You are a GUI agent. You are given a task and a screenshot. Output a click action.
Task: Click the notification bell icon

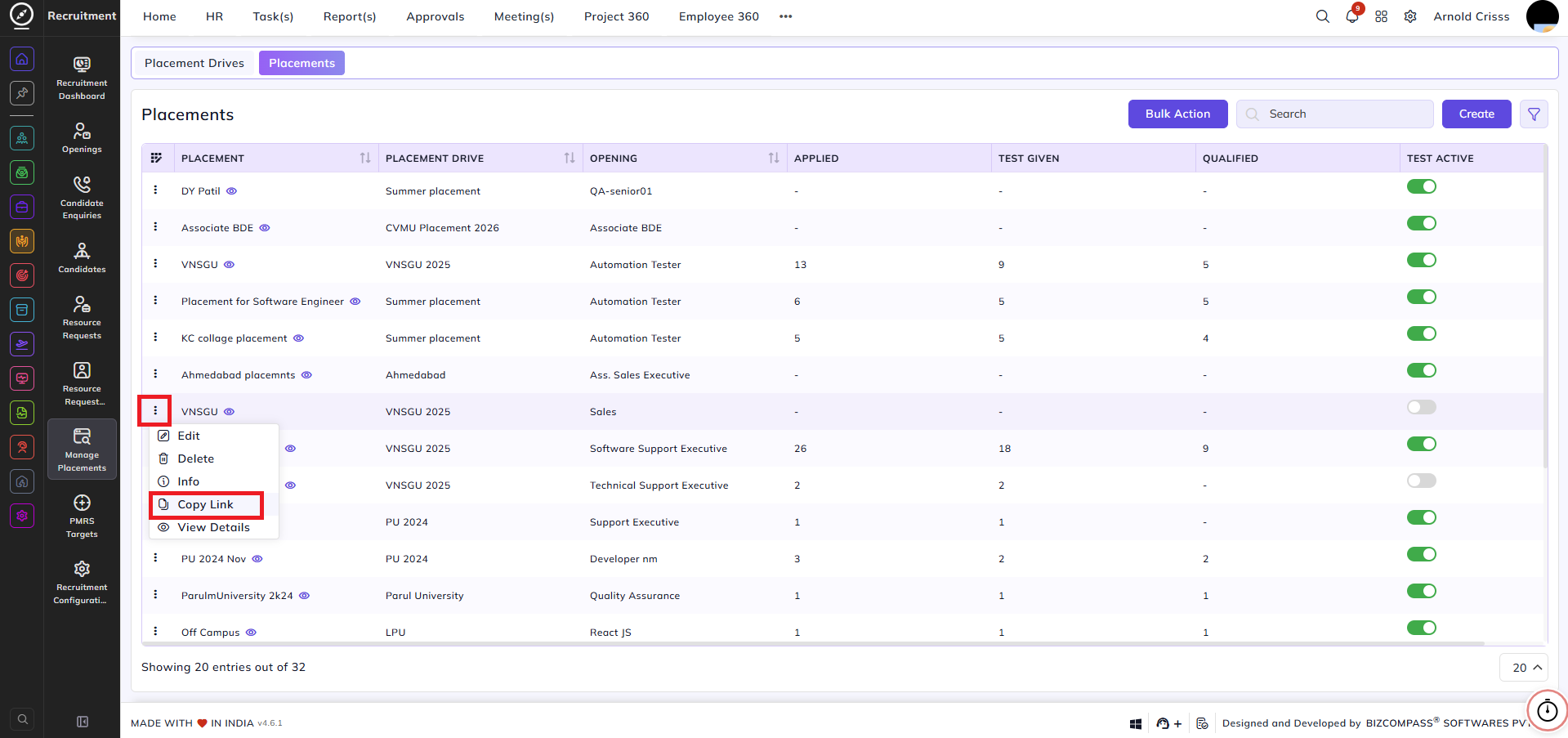click(x=1352, y=16)
